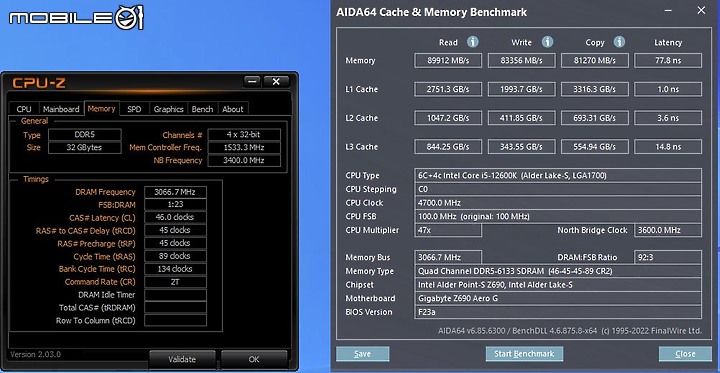Click the BIOS Version field F23a
The height and width of the screenshot is (373, 720).
[558, 312]
